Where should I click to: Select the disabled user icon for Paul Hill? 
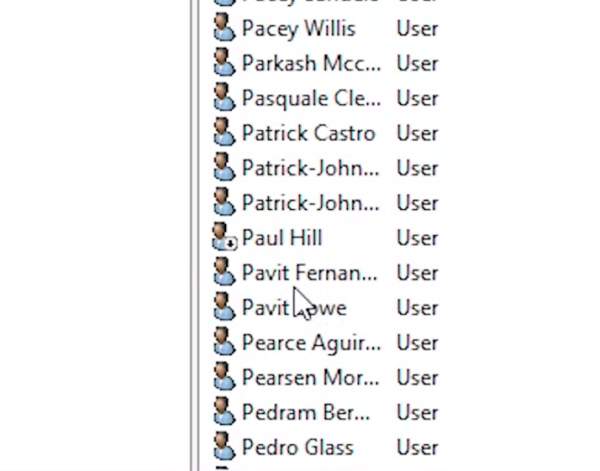click(x=225, y=237)
